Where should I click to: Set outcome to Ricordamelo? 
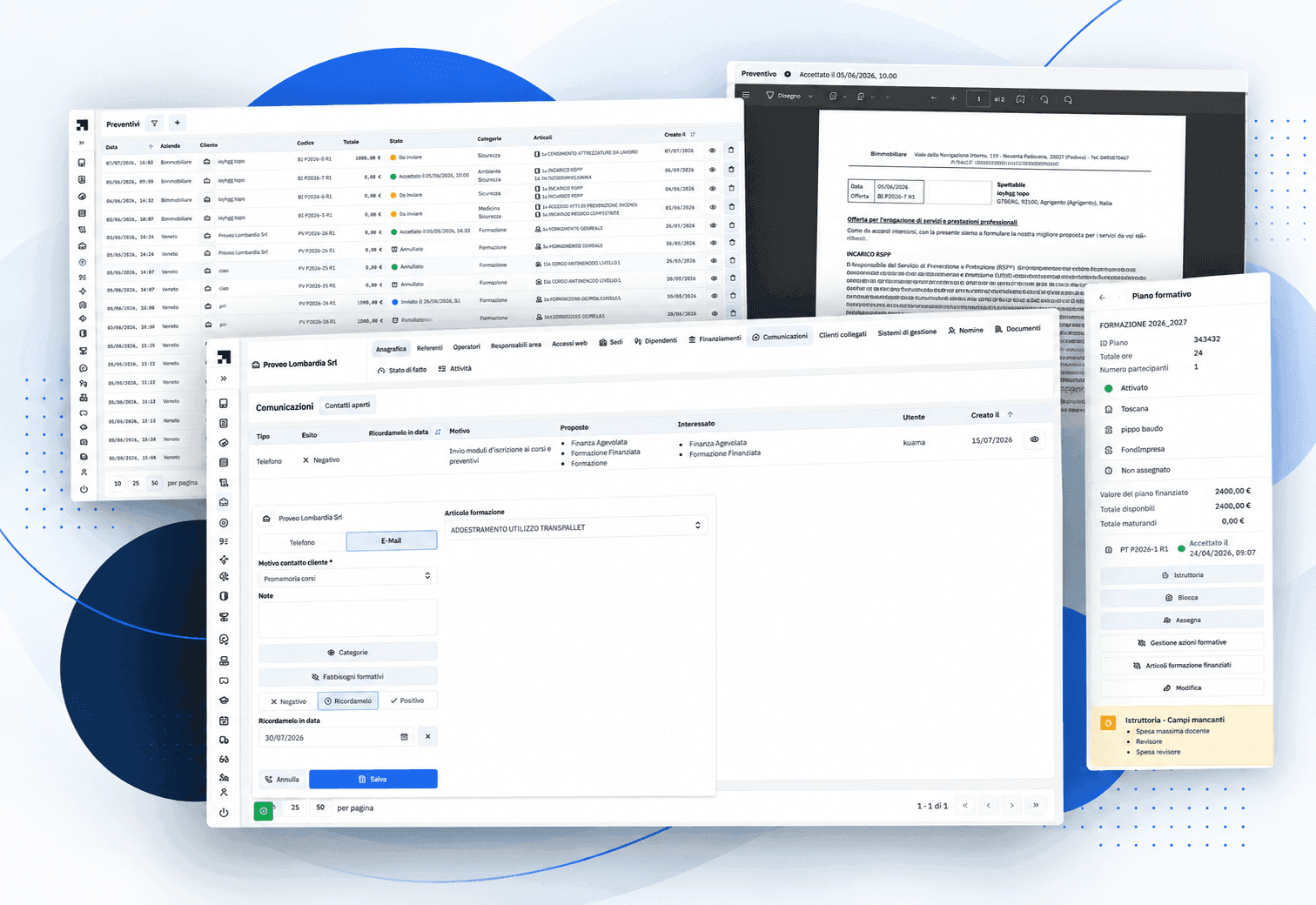point(348,701)
